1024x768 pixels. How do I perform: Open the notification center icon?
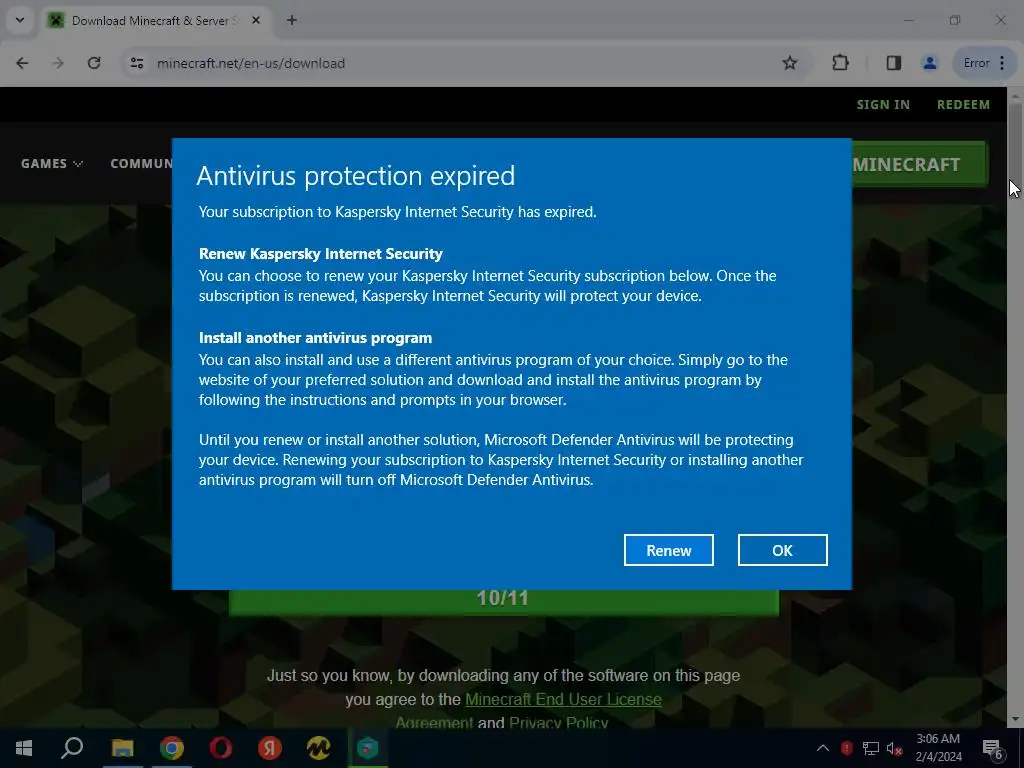992,748
